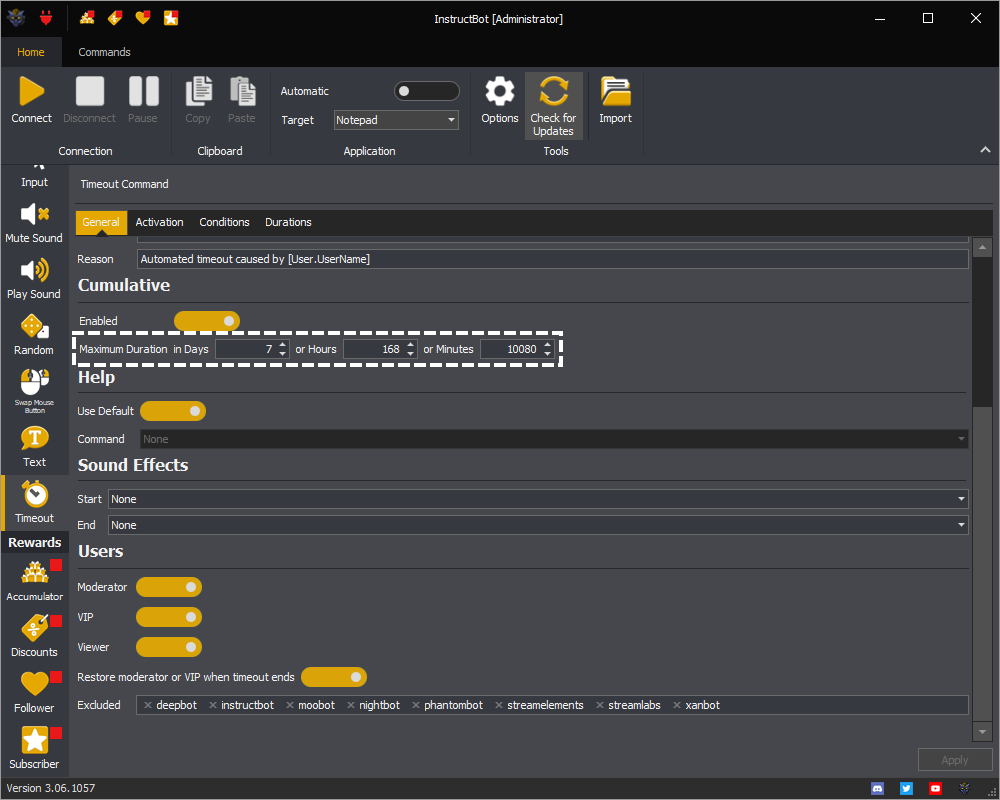Increase Maximum Duration Days value
Screen dimensions: 1000x800
pos(283,344)
